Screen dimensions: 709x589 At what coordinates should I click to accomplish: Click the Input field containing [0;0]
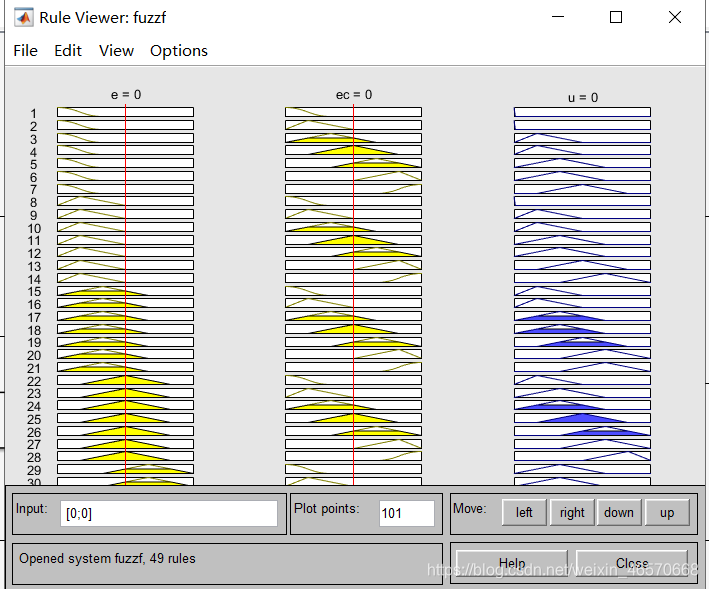click(169, 513)
